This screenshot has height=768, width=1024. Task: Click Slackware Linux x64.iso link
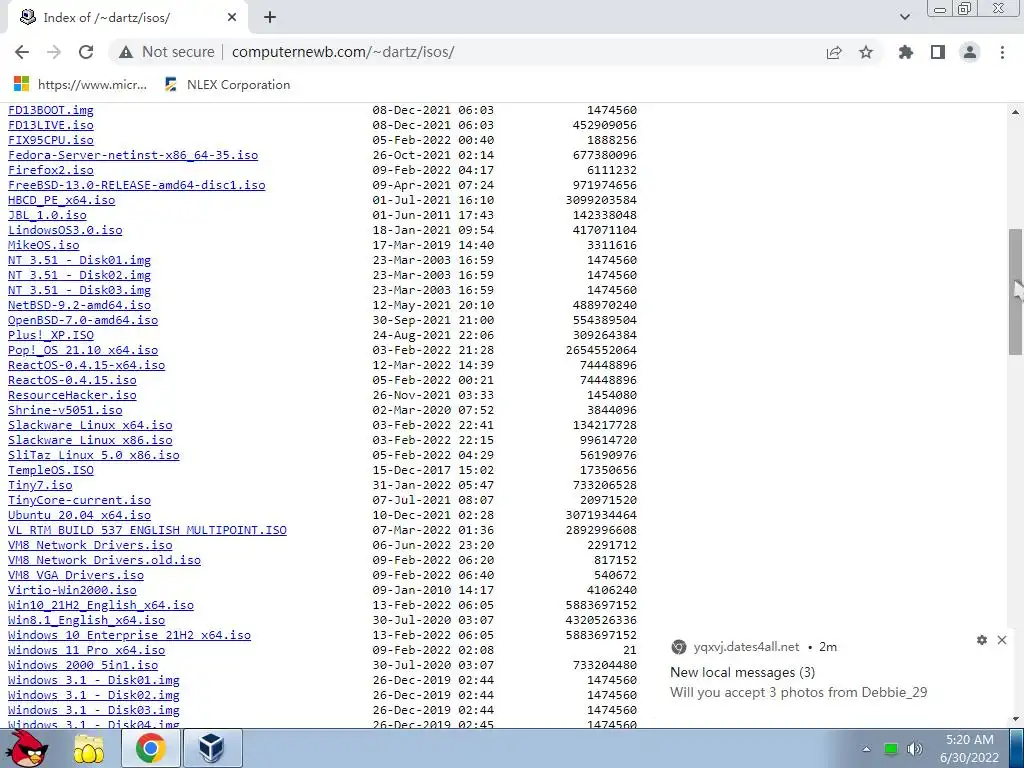click(90, 425)
